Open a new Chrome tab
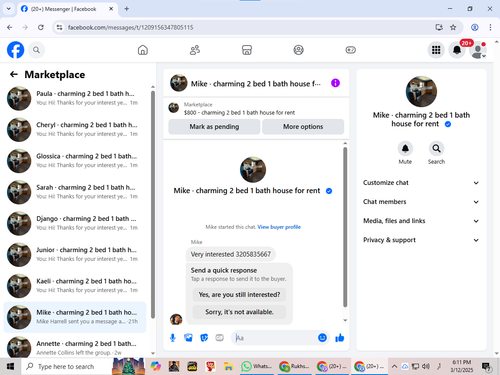 point(127,9)
